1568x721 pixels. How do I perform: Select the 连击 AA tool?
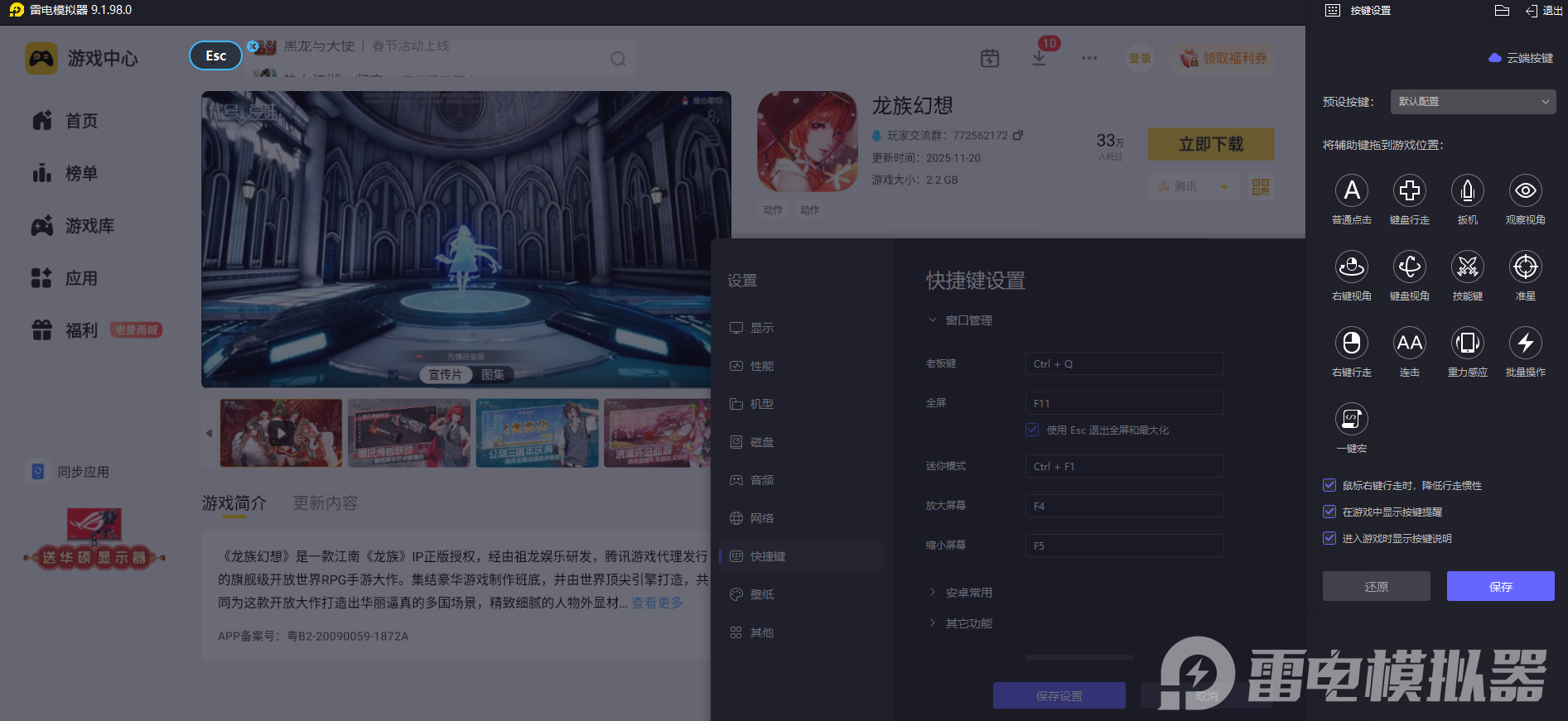(1410, 344)
